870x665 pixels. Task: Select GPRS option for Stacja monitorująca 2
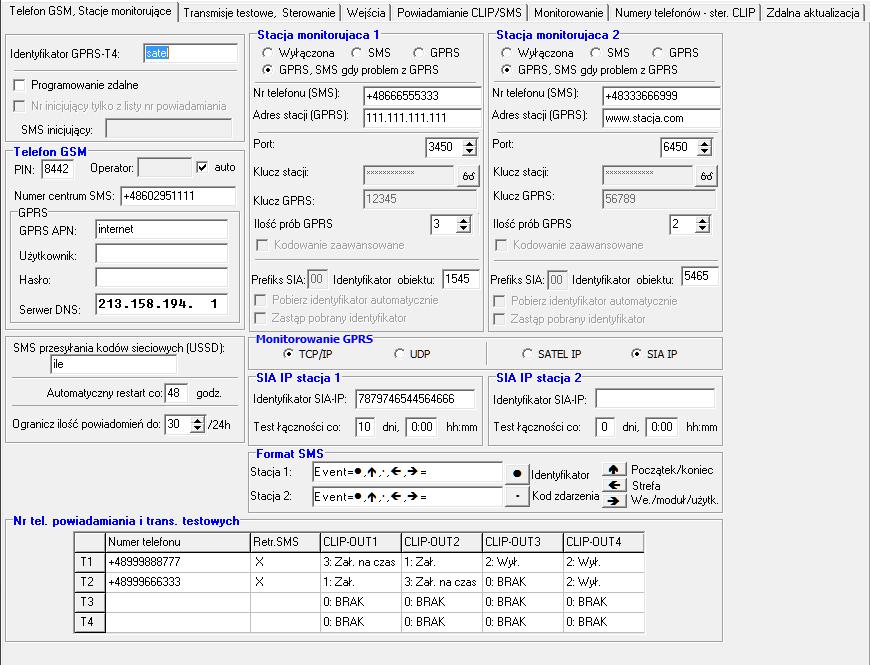coord(657,53)
